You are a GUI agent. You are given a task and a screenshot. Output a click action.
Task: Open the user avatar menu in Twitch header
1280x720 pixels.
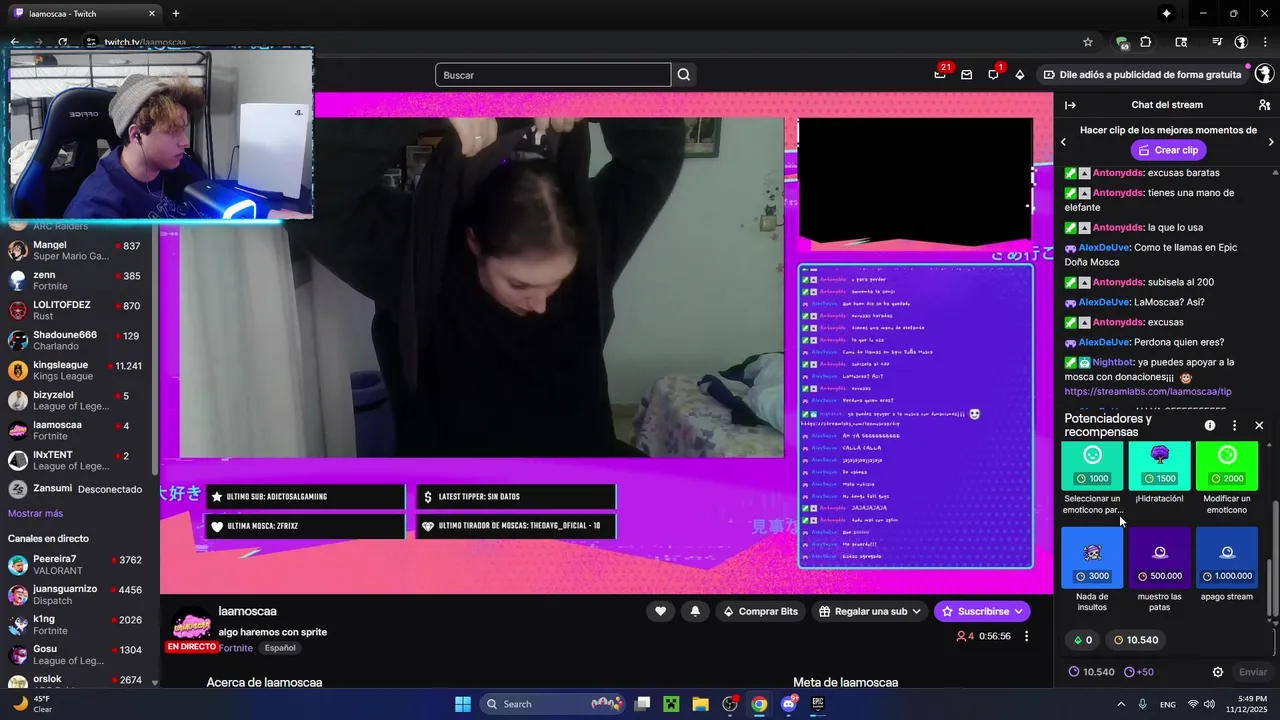1263,74
